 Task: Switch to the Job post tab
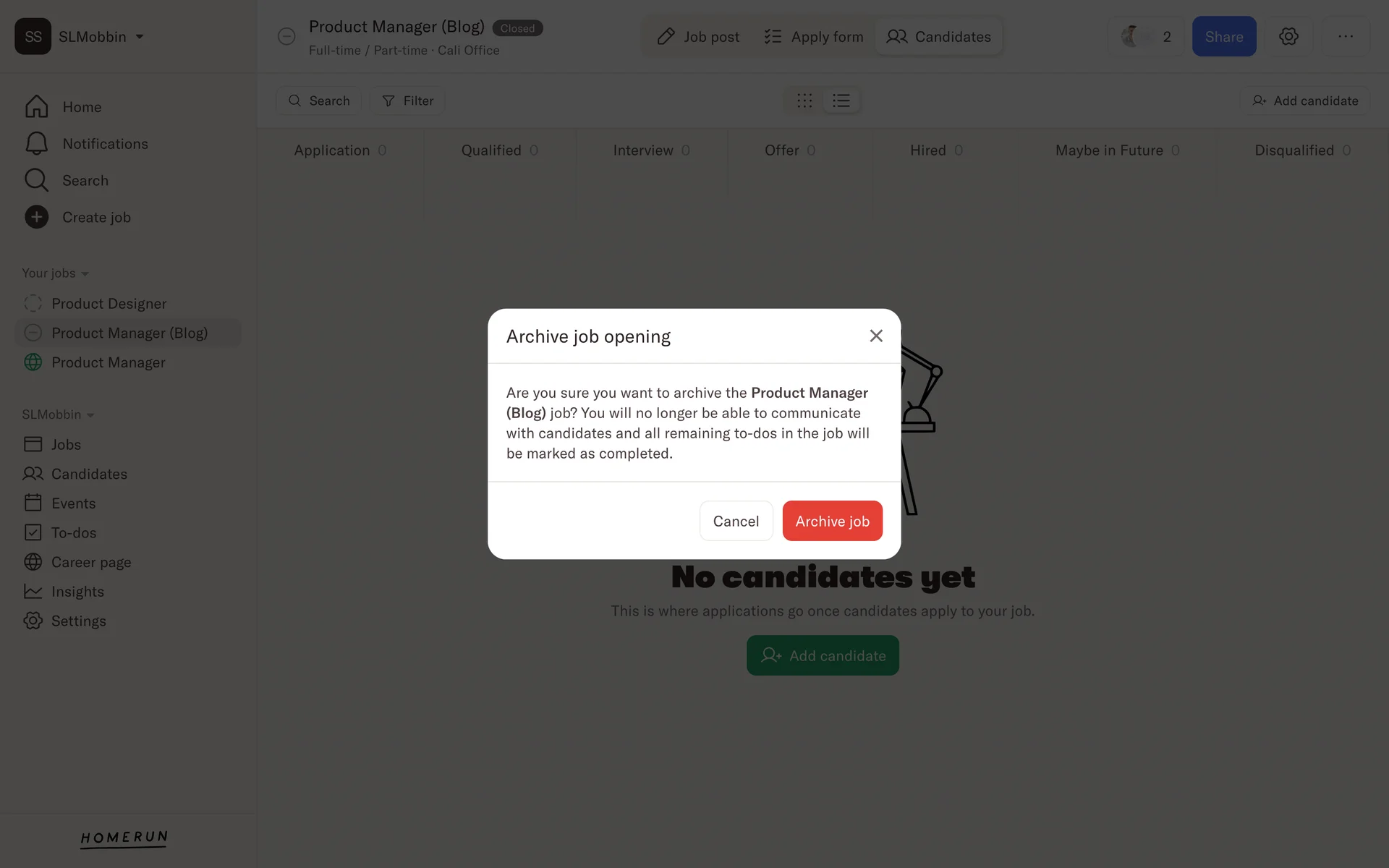[698, 36]
